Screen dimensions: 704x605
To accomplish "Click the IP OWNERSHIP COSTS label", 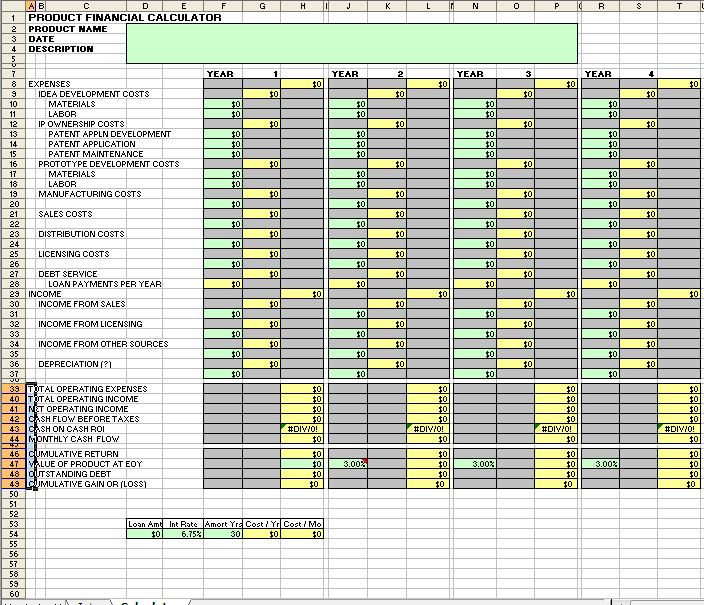I will (x=81, y=124).
